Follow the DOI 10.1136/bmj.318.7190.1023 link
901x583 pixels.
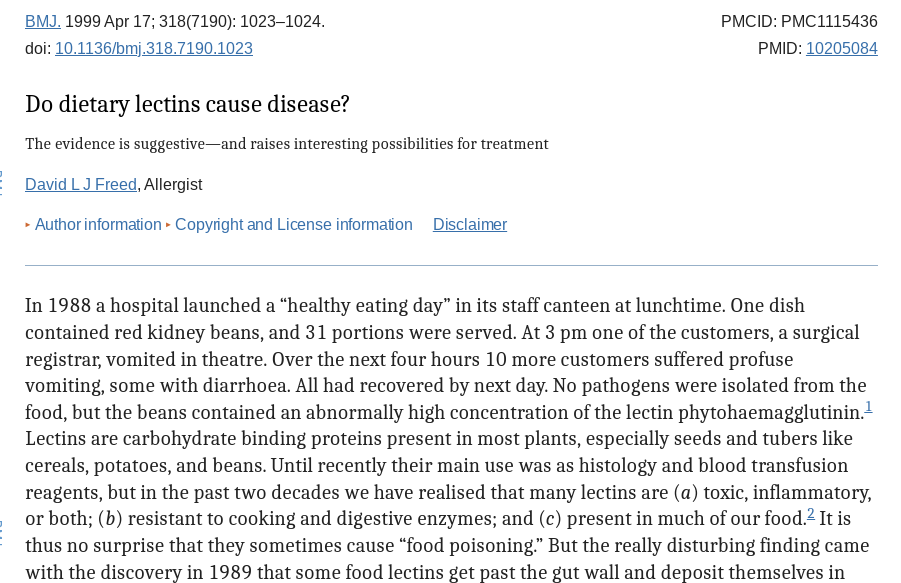(153, 49)
